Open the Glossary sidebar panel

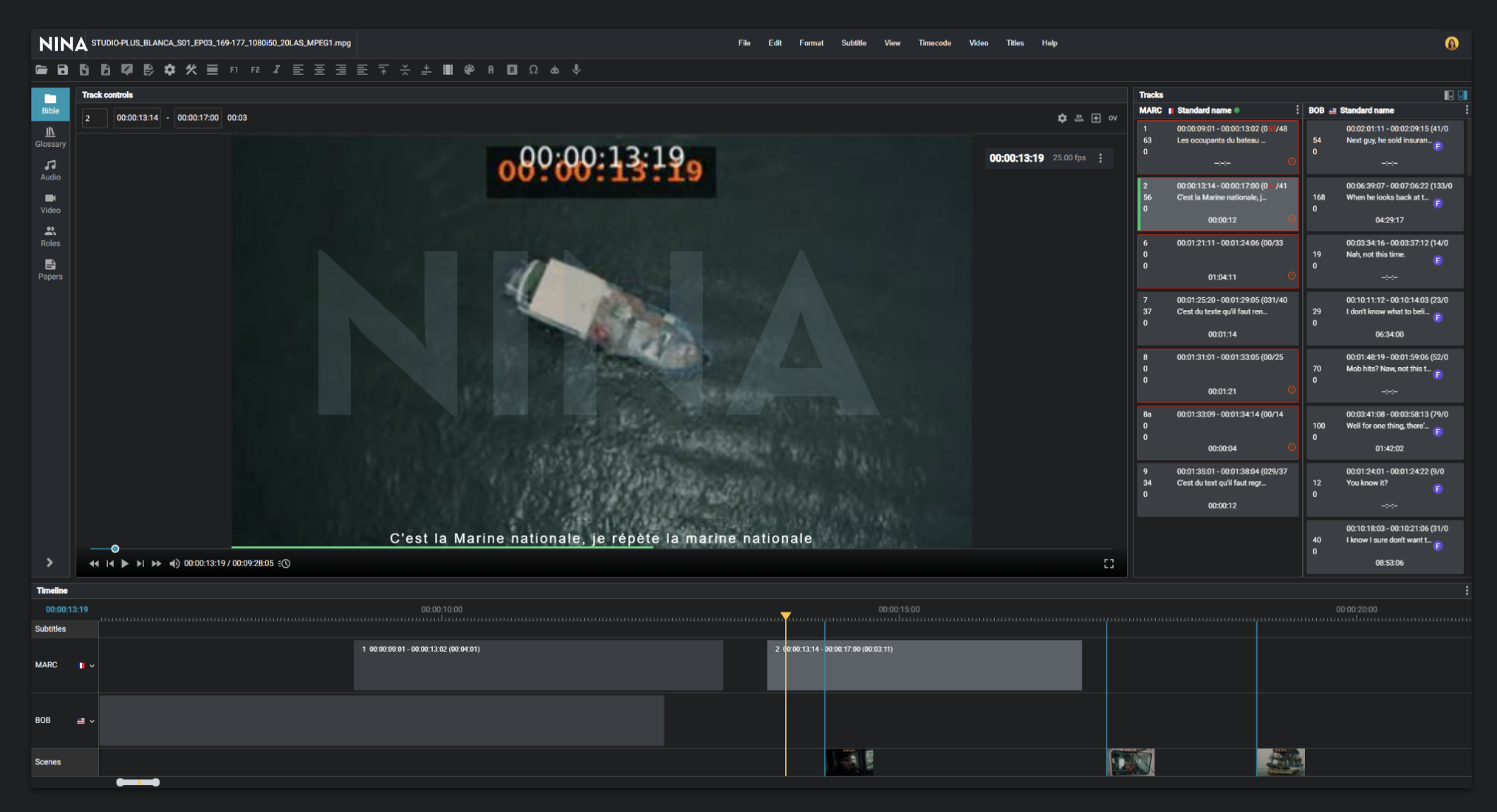(50, 137)
